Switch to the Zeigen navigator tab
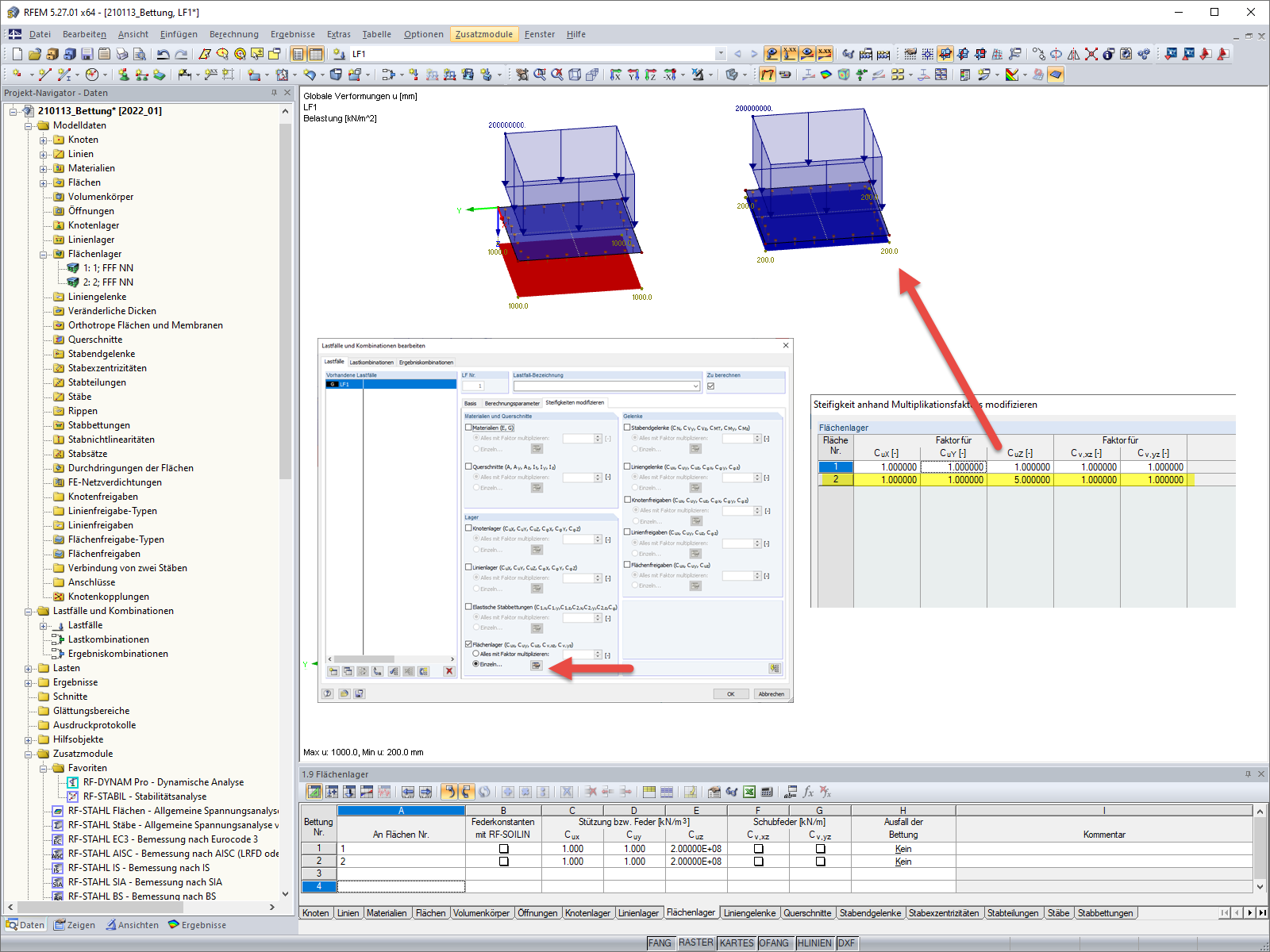This screenshot has height=952, width=1270. (75, 925)
